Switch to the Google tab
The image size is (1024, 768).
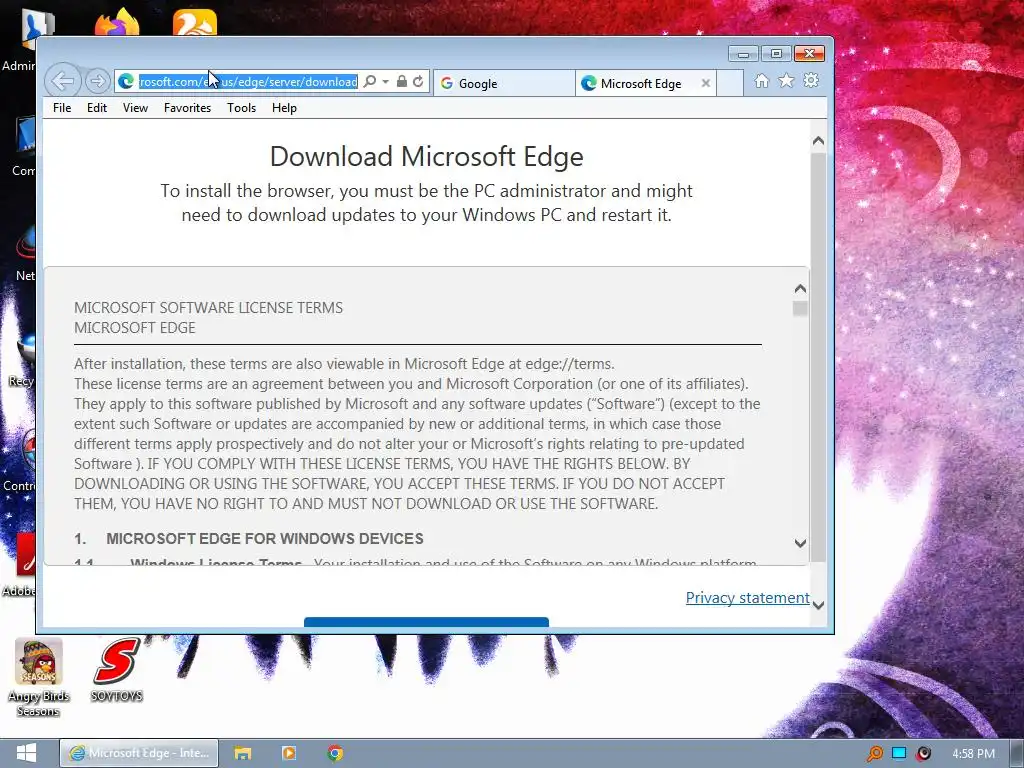[504, 84]
